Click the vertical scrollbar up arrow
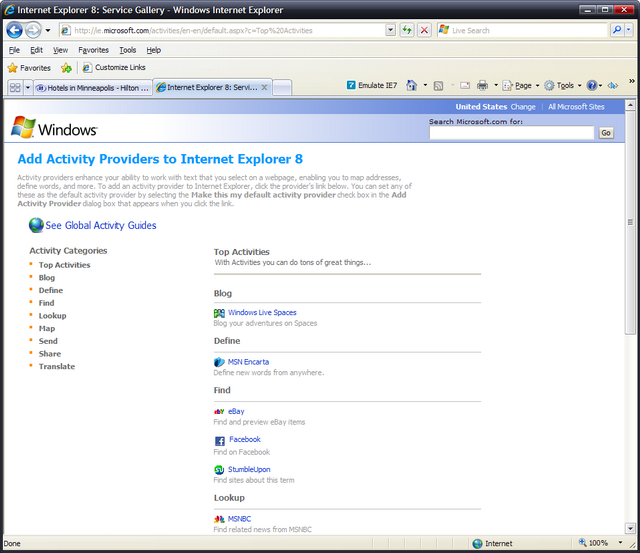Viewport: 640px width, 553px height. click(630, 105)
